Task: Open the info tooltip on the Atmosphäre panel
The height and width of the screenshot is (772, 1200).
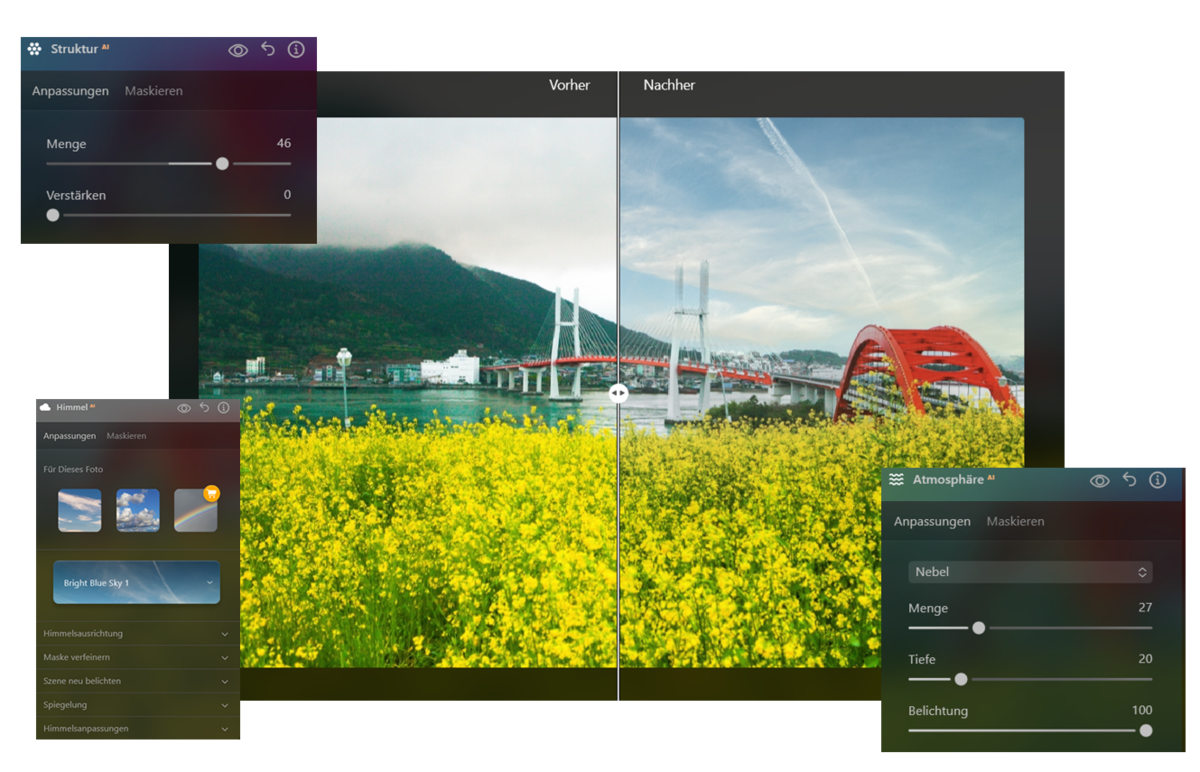Action: pyautogui.click(x=1158, y=480)
